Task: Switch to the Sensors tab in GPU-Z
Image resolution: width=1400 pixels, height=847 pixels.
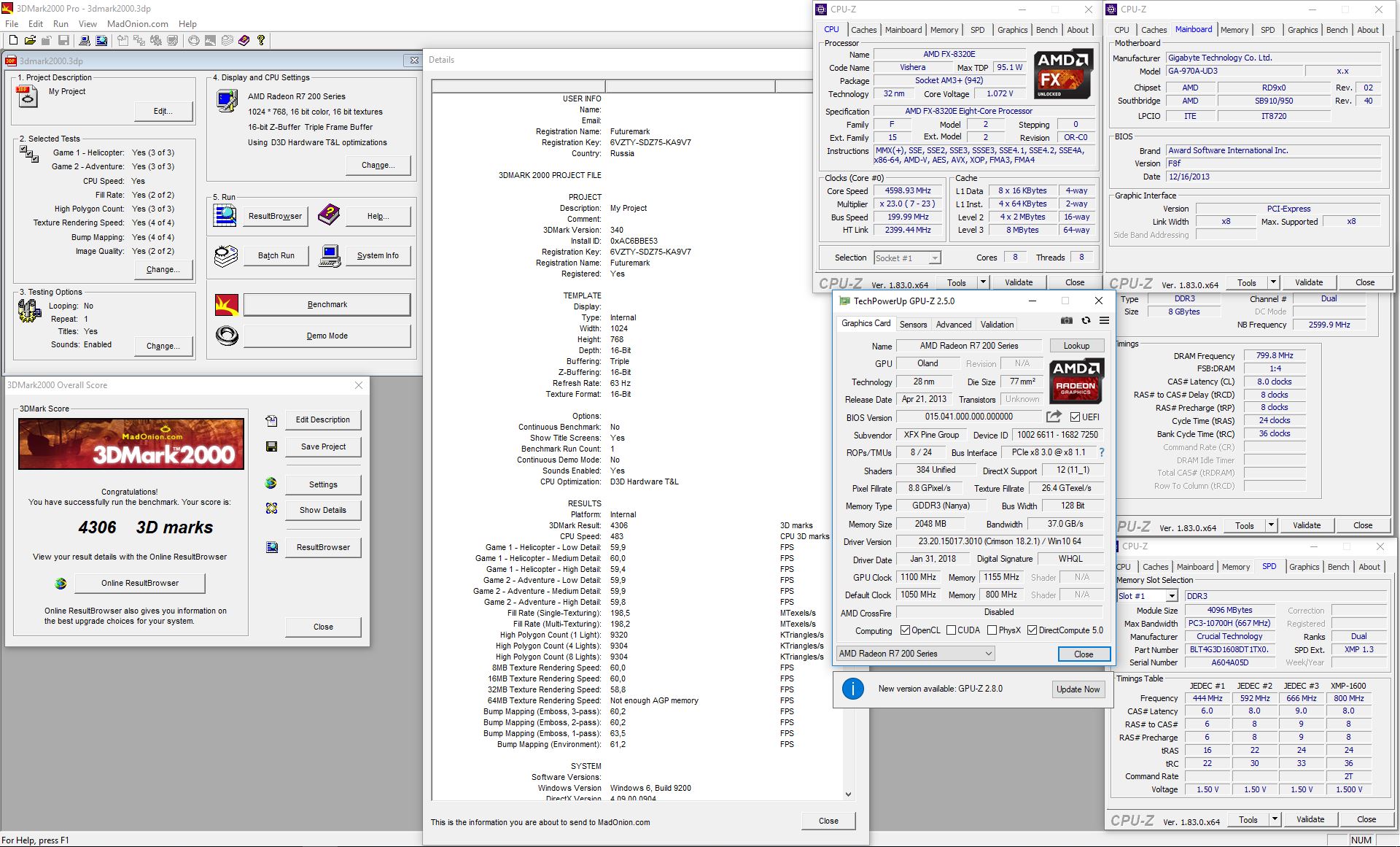Action: click(913, 325)
